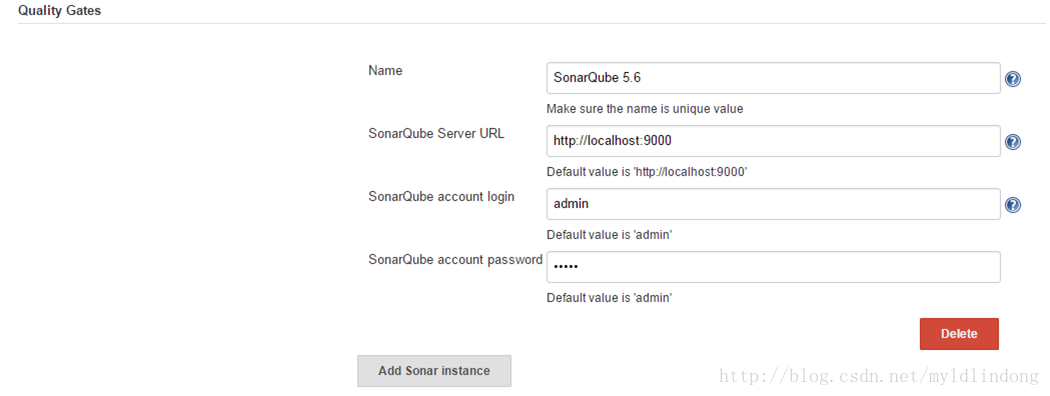Click the divider line under Quality Gates
The image size is (1050, 396).
(x=532, y=23)
